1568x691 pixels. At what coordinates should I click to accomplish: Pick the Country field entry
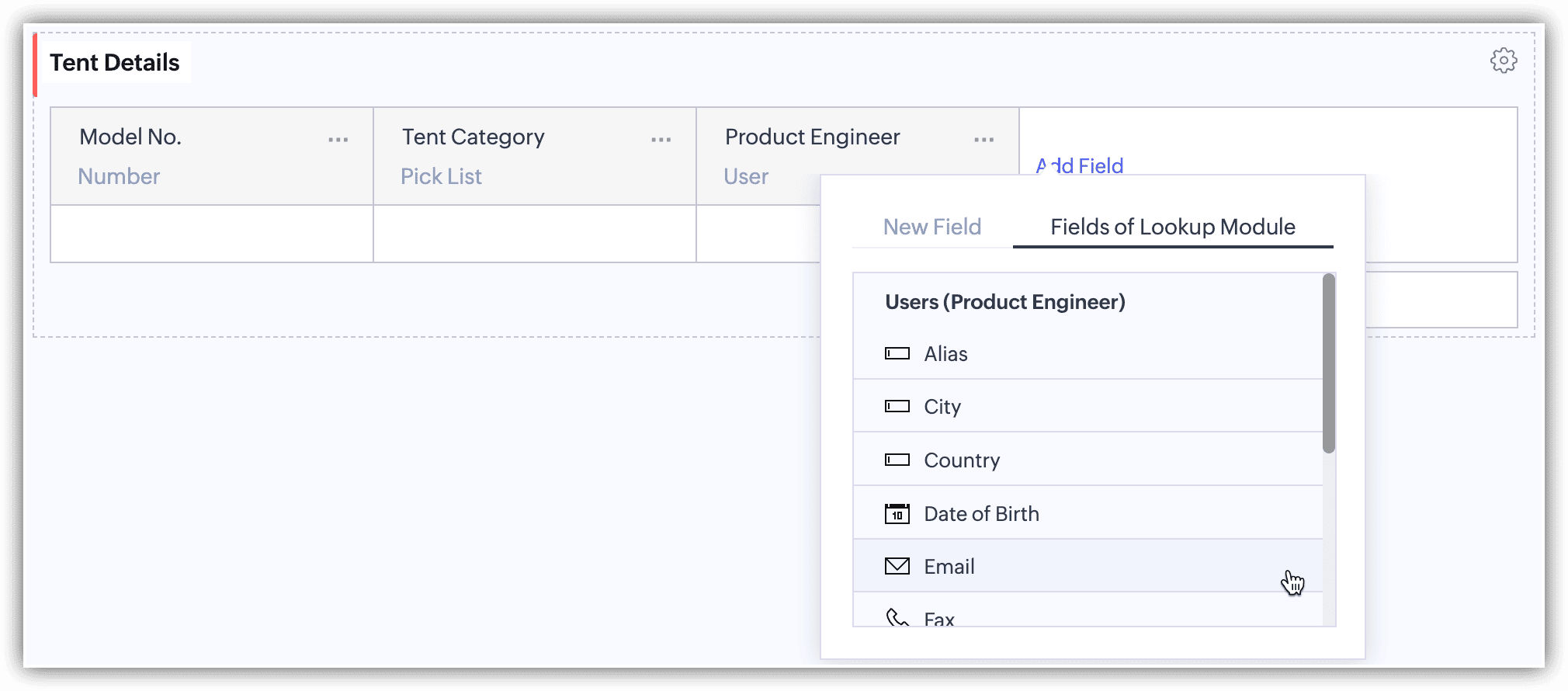pos(962,460)
